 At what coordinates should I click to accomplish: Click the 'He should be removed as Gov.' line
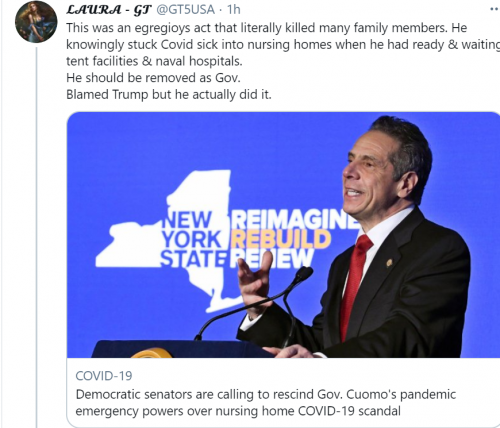point(153,78)
